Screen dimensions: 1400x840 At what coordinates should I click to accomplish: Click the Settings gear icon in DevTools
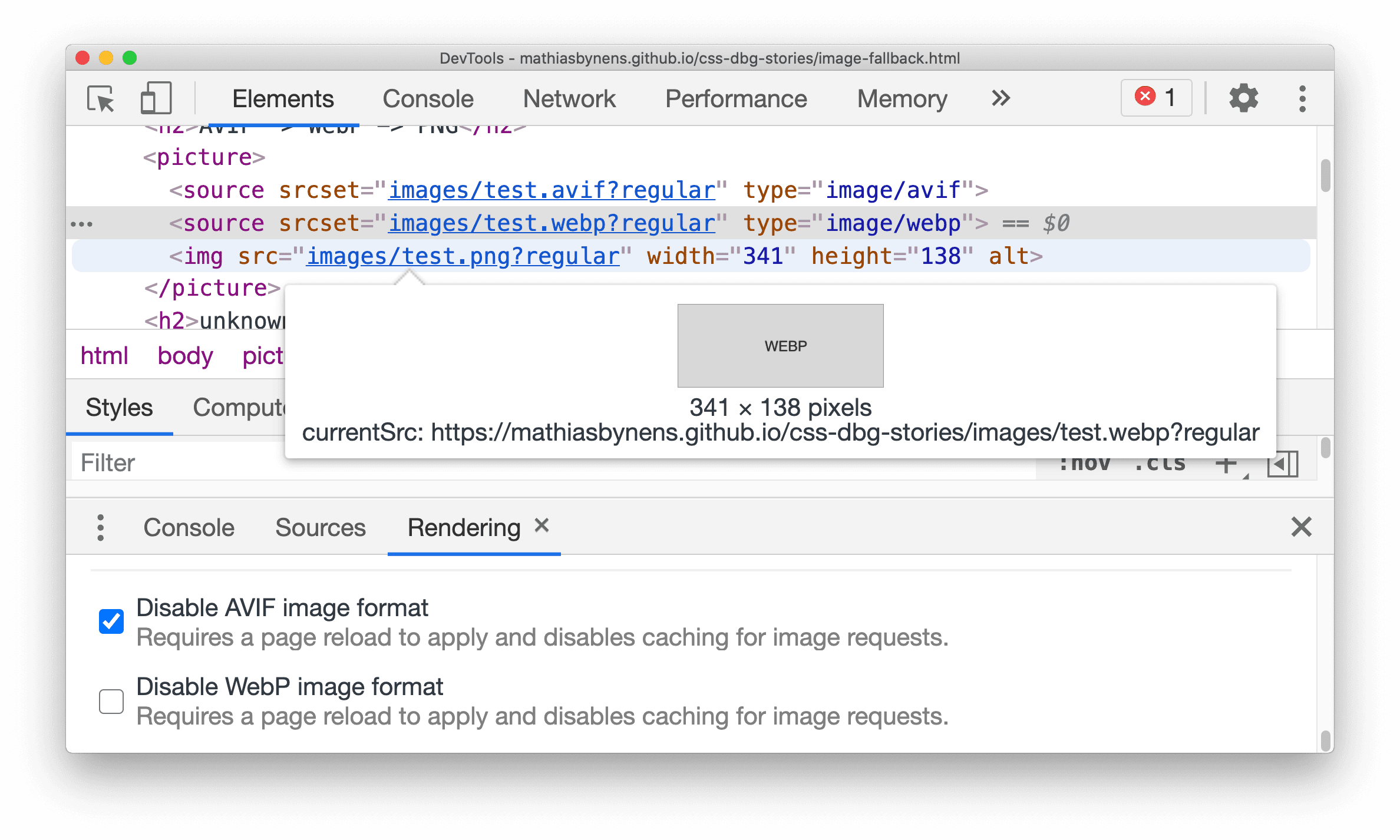pyautogui.click(x=1244, y=97)
